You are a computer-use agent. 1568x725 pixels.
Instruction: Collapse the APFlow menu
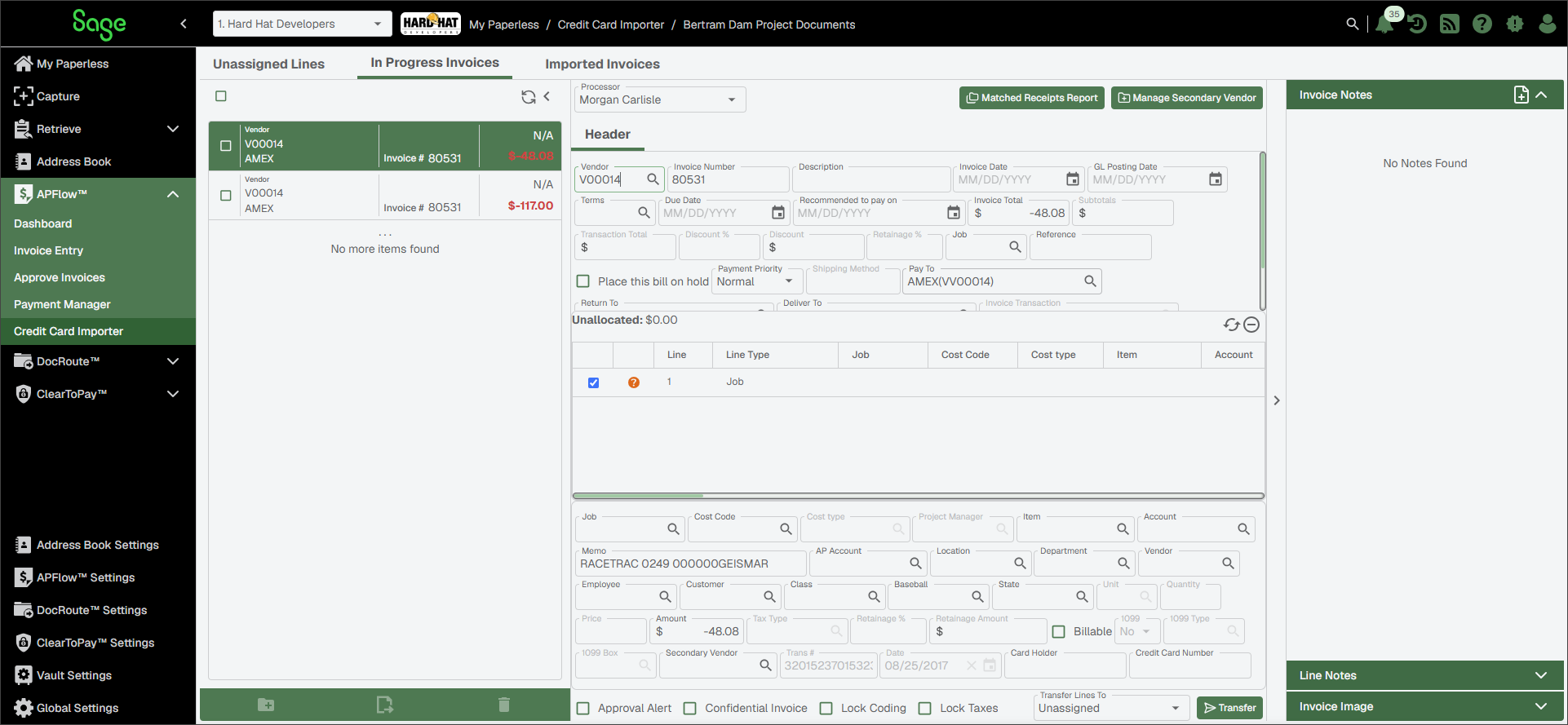pos(173,194)
